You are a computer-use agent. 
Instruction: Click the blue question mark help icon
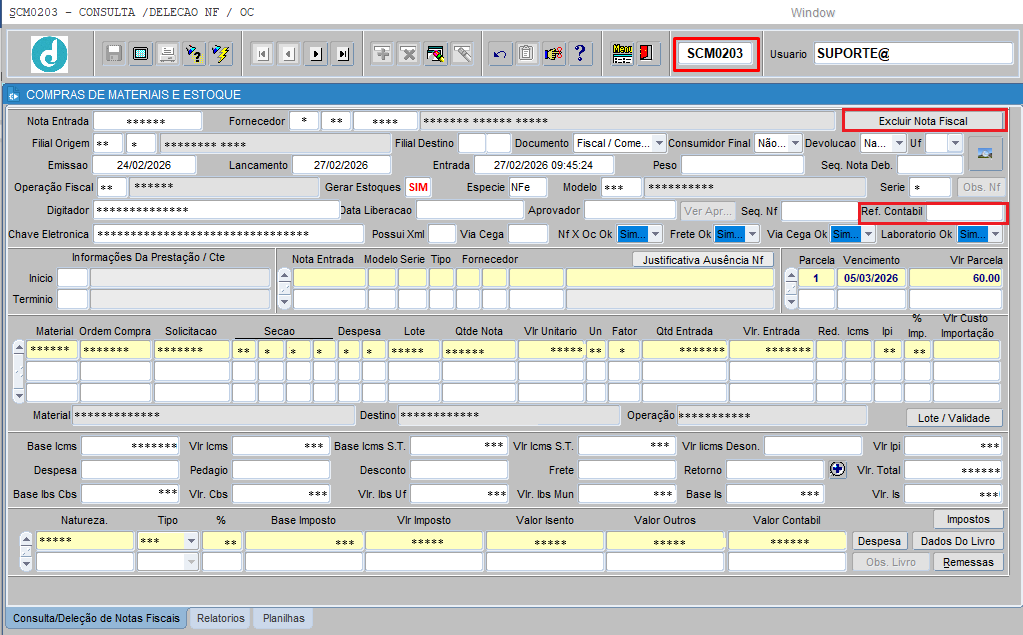pos(580,54)
